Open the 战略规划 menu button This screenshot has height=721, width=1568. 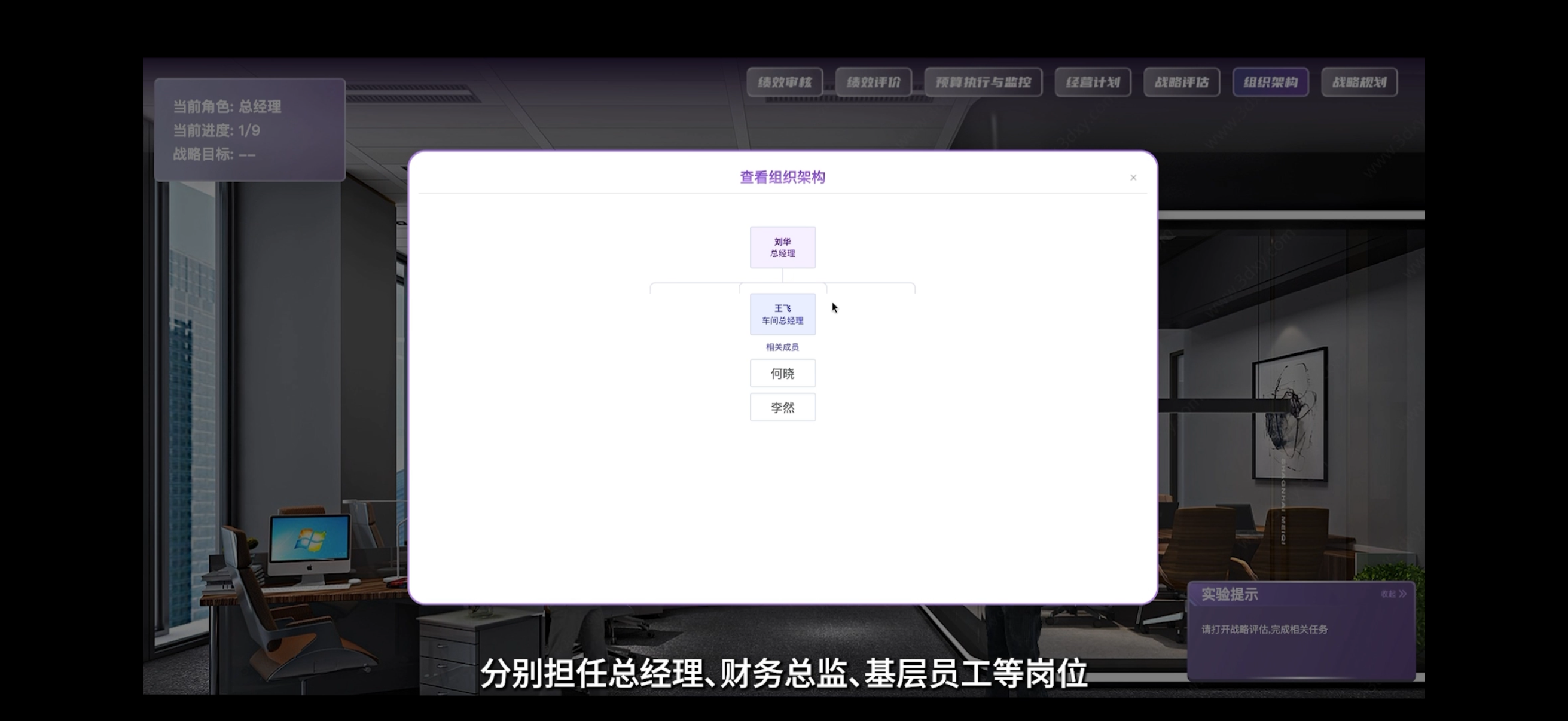[1359, 82]
